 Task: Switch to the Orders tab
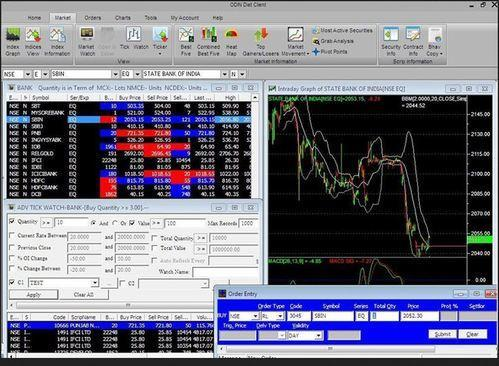[92, 18]
